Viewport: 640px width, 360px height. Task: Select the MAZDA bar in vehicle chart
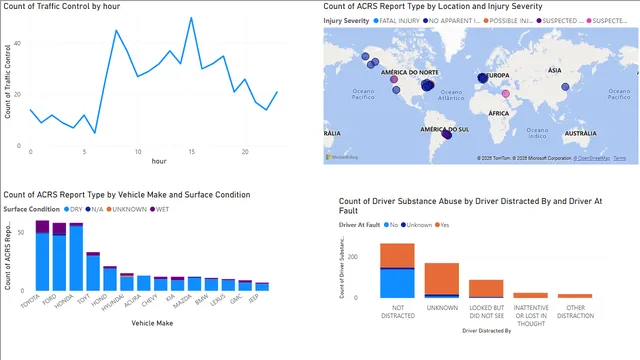click(194, 284)
